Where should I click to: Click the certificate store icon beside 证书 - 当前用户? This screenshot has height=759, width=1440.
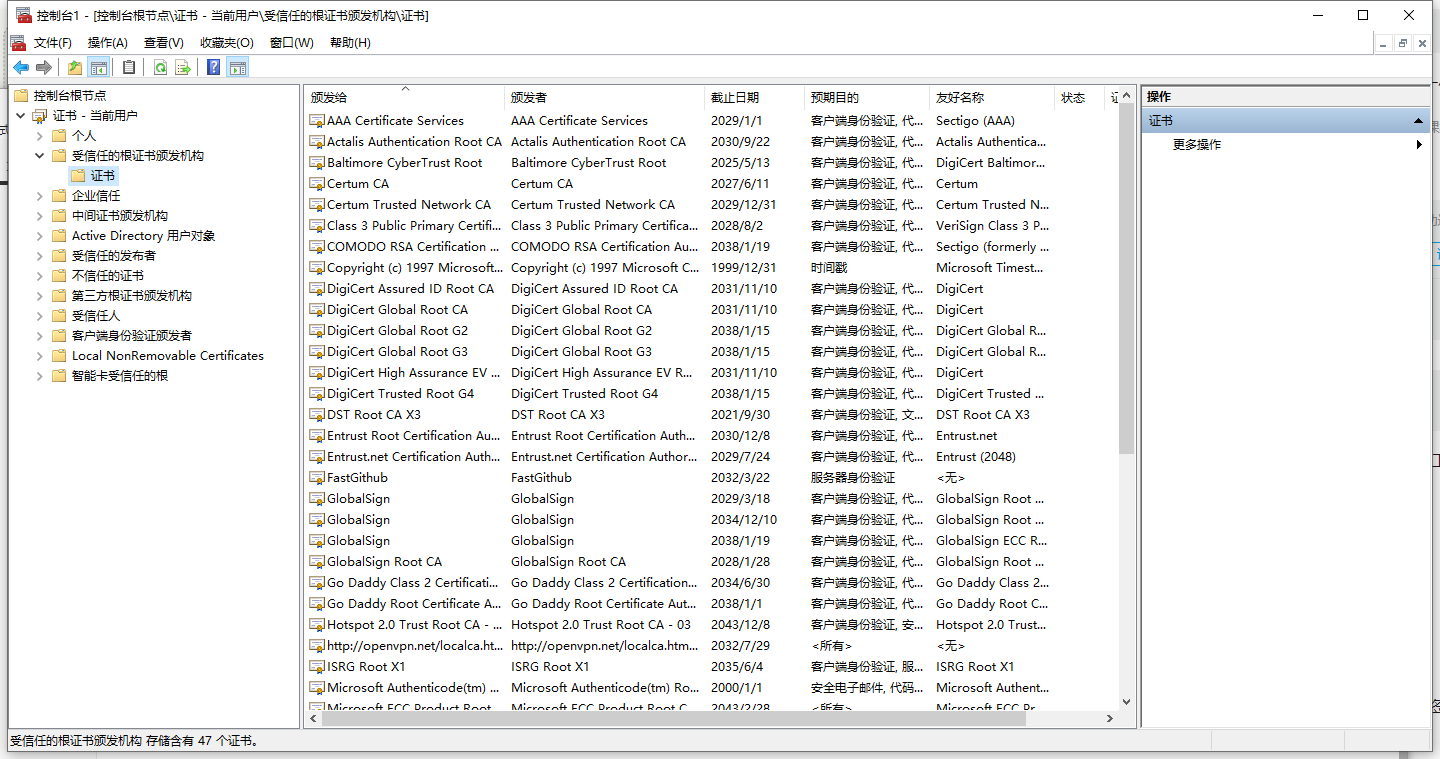(x=40, y=115)
